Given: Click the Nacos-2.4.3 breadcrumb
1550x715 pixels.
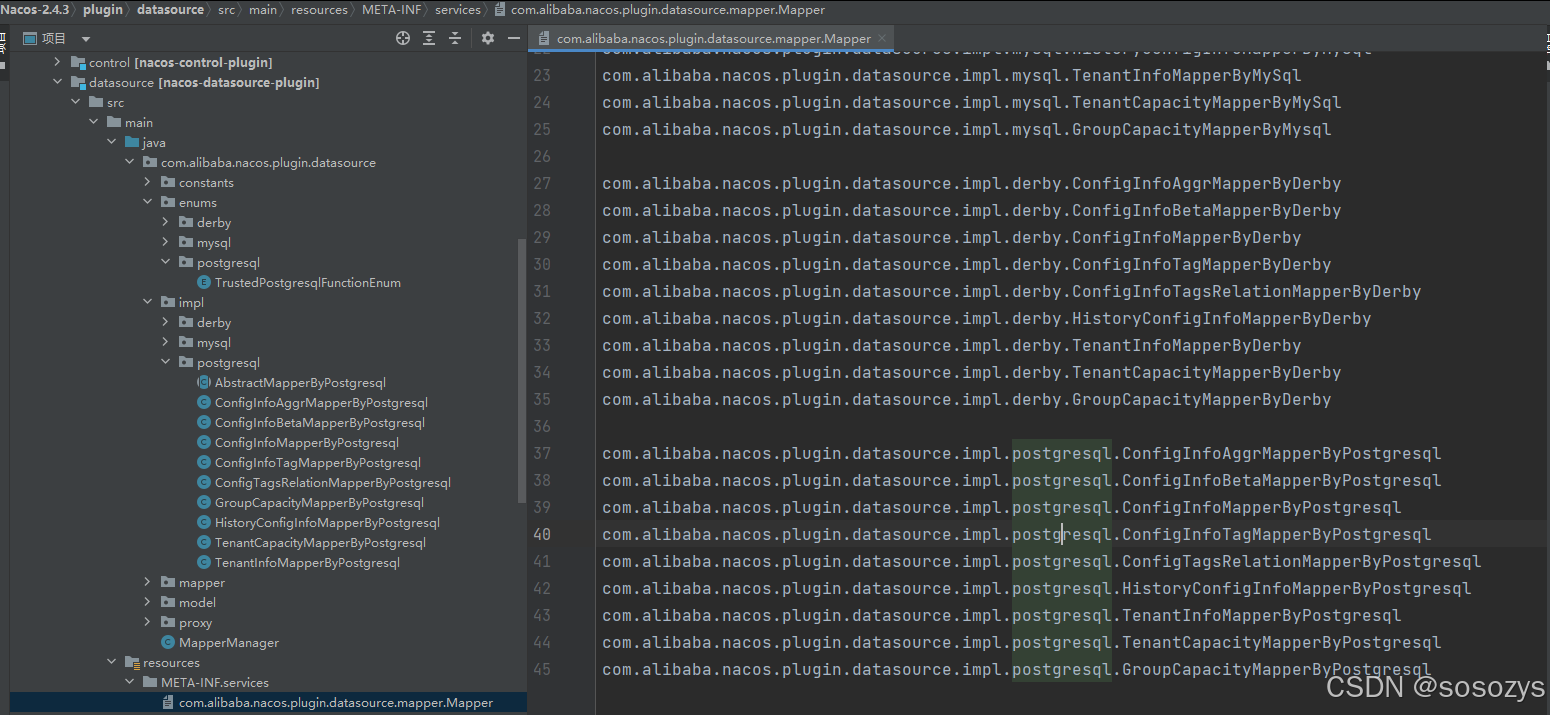Looking at the screenshot, I should [35, 9].
